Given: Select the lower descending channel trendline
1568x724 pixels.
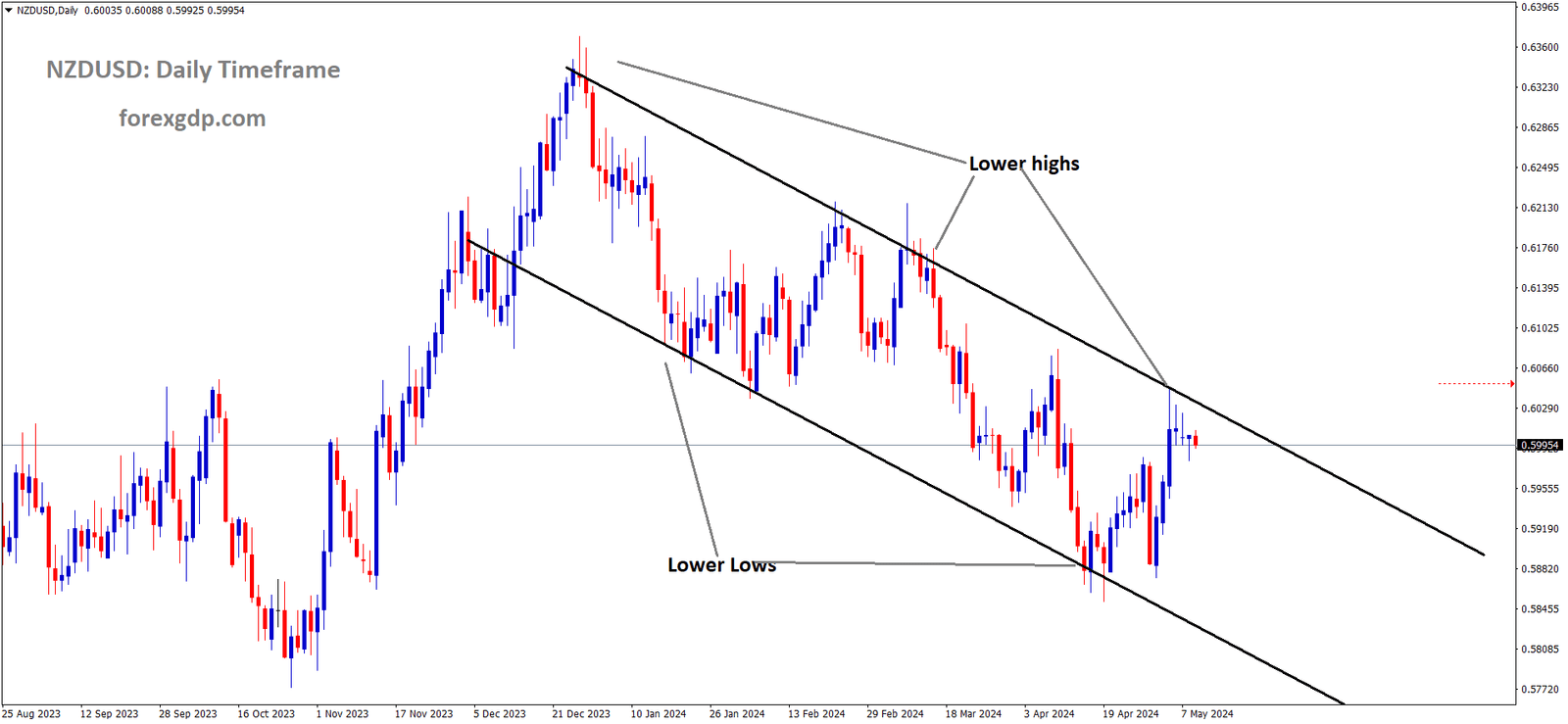Looking at the screenshot, I should pyautogui.click(x=906, y=472).
